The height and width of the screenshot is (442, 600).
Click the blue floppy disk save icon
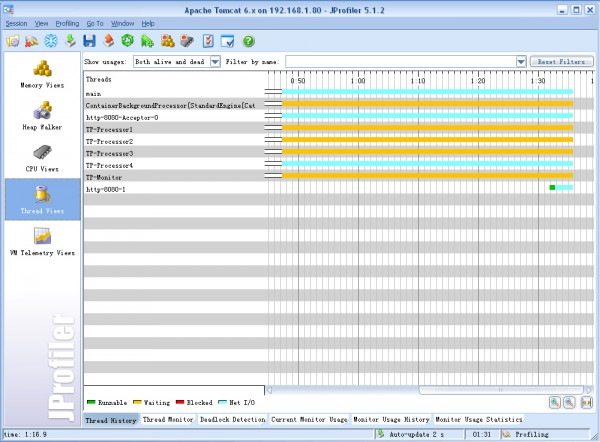[x=89, y=41]
